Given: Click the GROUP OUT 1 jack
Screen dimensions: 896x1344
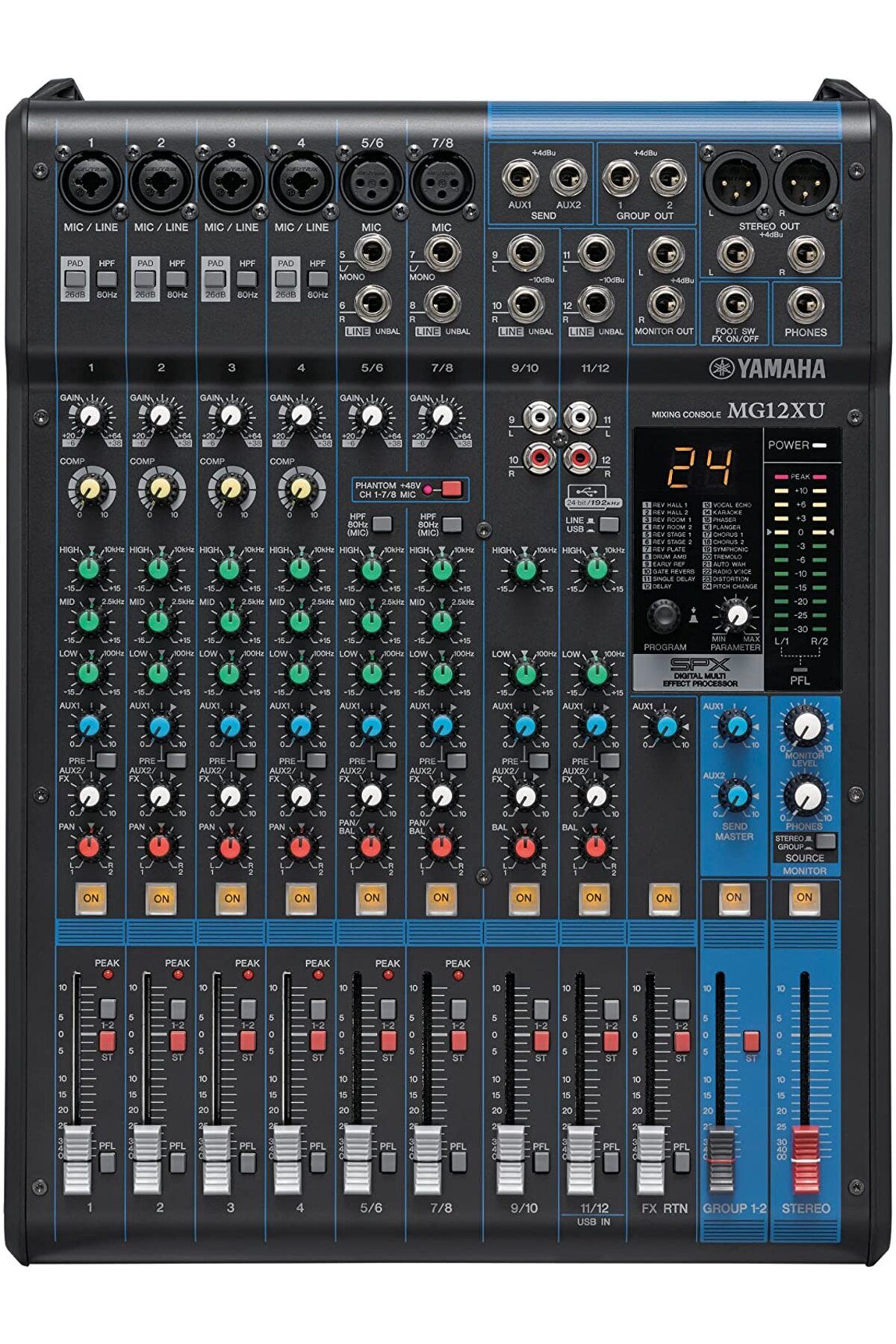Looking at the screenshot, I should [x=619, y=178].
